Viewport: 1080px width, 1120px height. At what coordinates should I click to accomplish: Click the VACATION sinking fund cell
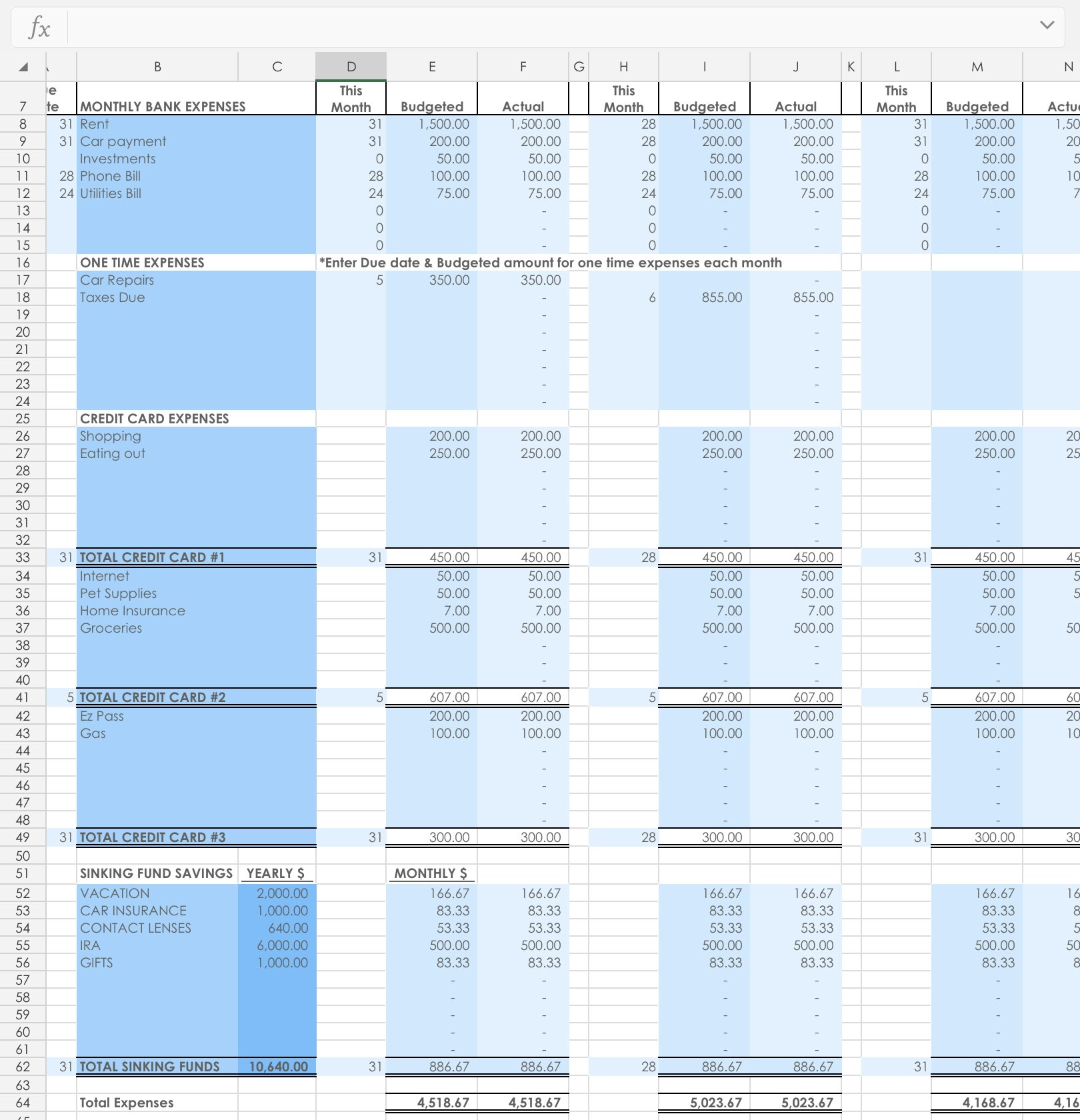pos(114,893)
